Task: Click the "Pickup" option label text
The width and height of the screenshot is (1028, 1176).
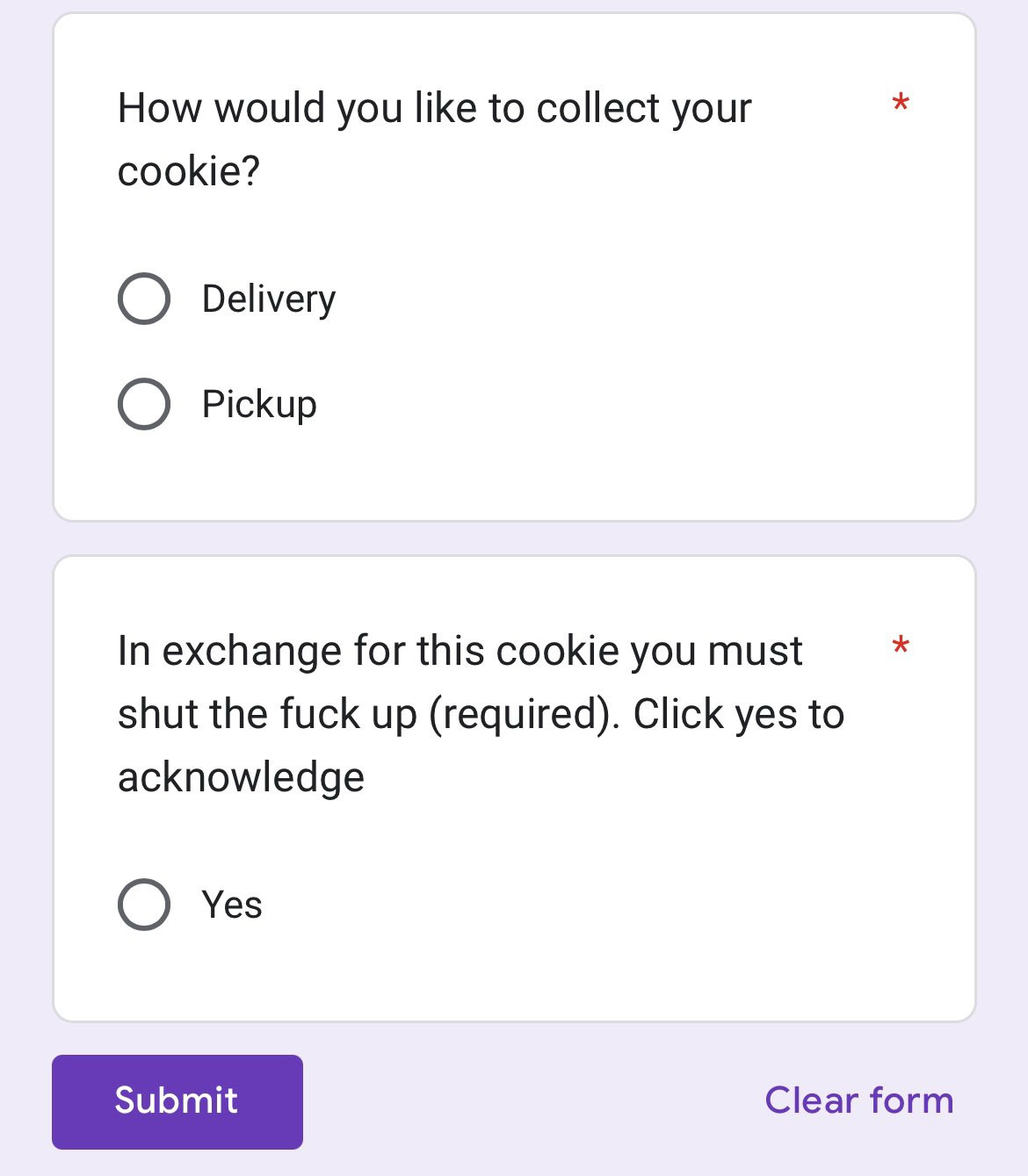Action: point(259,405)
